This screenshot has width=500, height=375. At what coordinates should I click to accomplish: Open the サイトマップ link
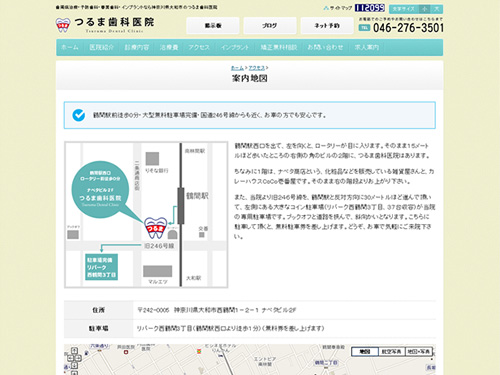coord(341,8)
